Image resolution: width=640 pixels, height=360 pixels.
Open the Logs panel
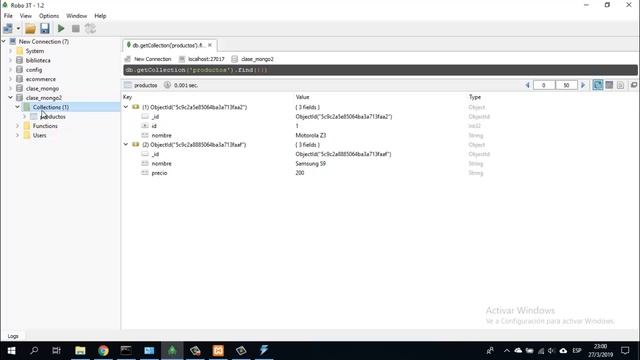pyautogui.click(x=13, y=336)
